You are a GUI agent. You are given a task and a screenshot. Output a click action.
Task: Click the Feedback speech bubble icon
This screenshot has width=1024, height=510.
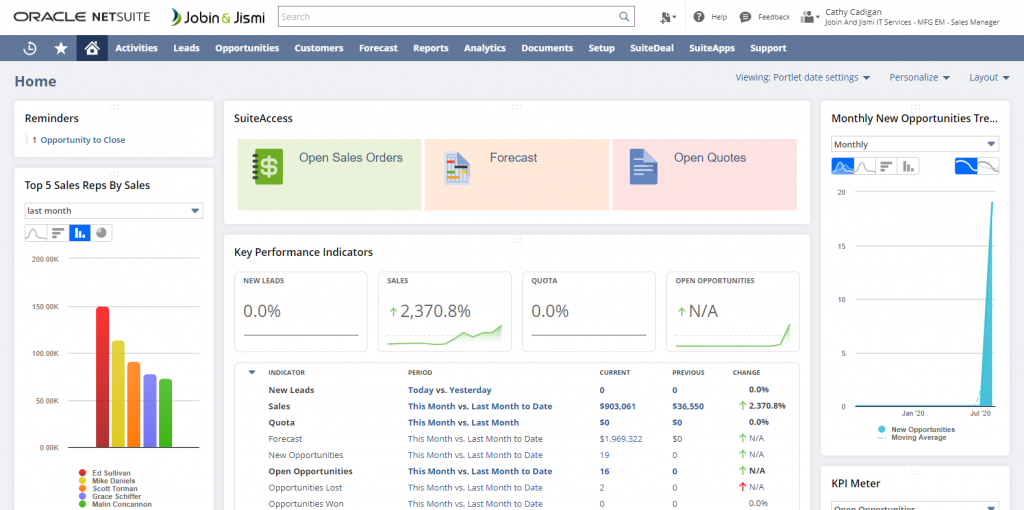click(x=745, y=17)
